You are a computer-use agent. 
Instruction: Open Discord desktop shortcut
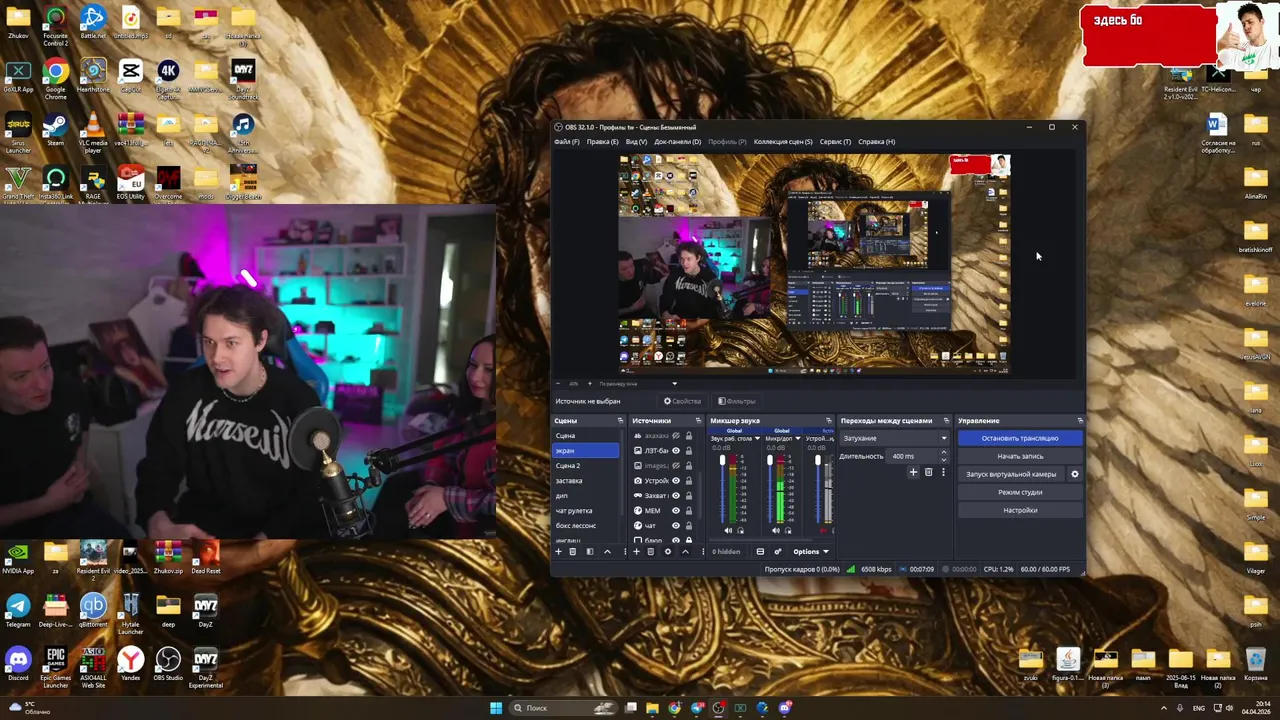point(18,665)
